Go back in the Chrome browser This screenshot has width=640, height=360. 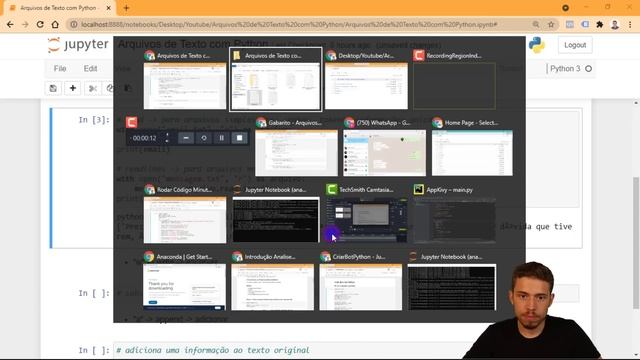click(x=10, y=24)
